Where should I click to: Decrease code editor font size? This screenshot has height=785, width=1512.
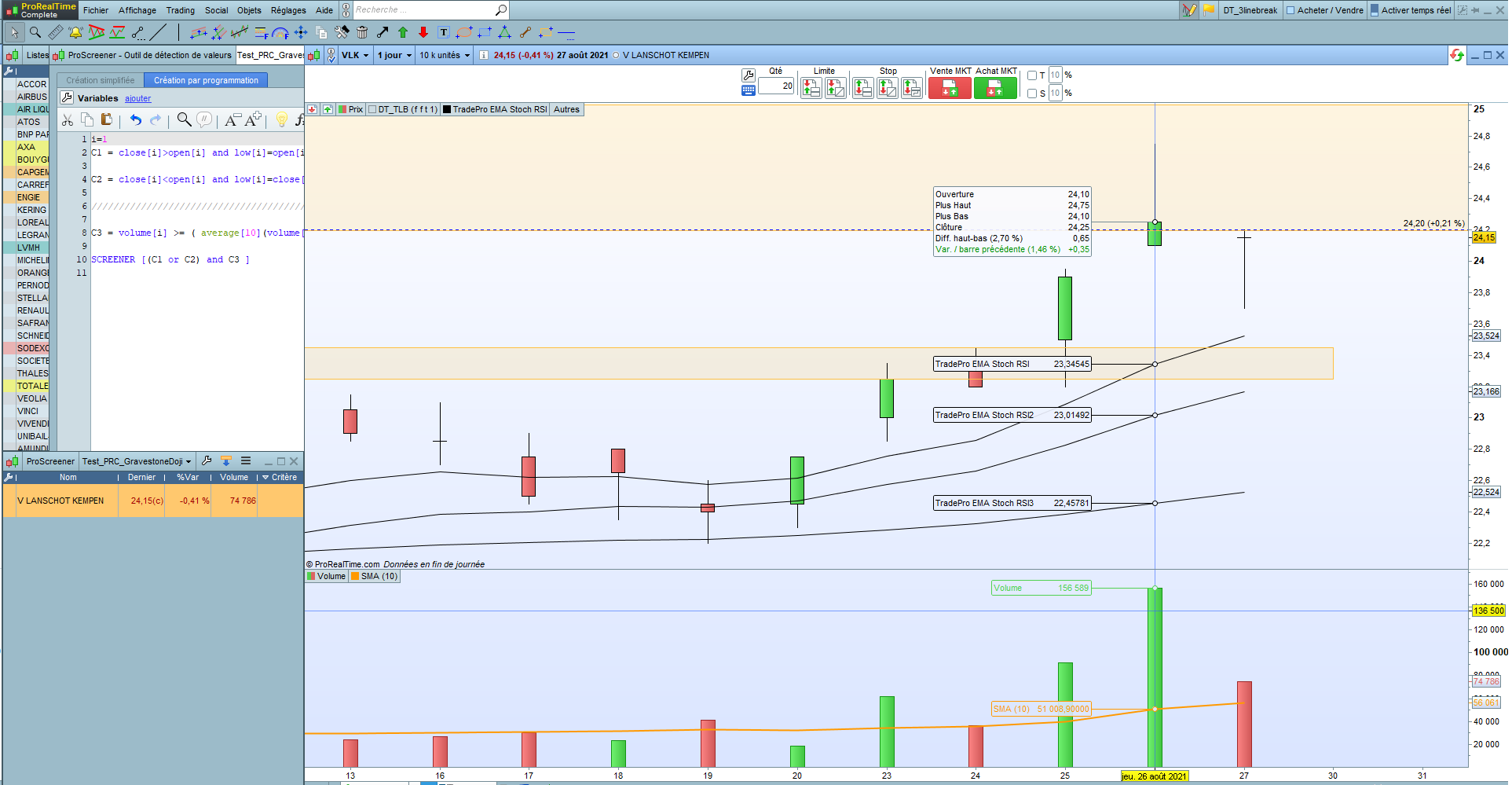pos(232,119)
